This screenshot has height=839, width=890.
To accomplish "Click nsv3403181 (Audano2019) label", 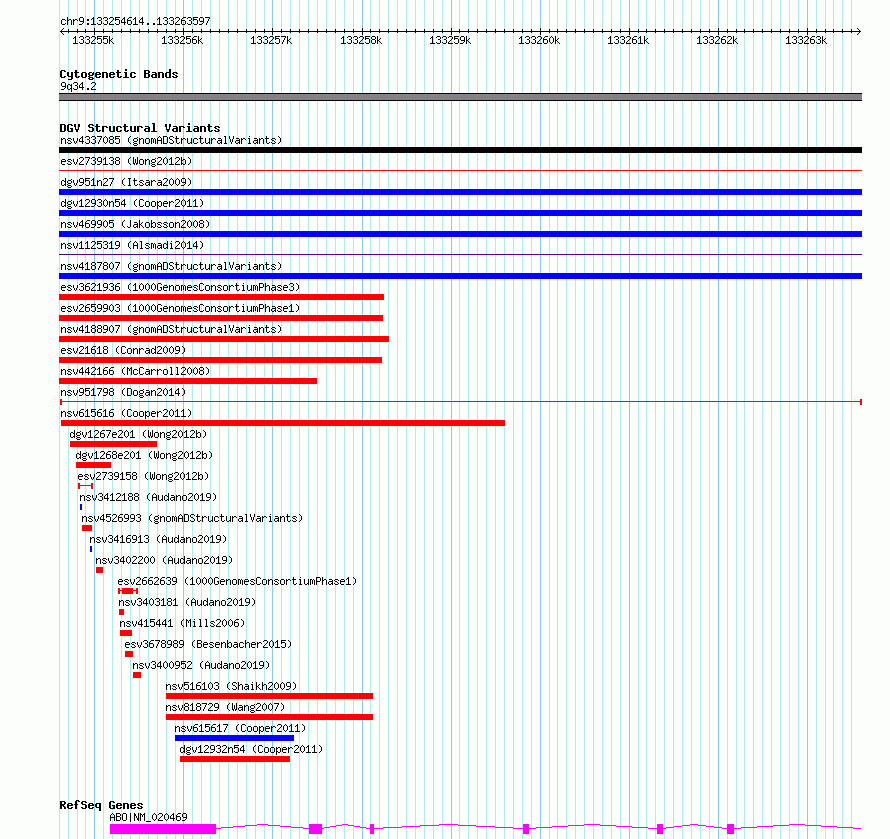I will (187, 602).
